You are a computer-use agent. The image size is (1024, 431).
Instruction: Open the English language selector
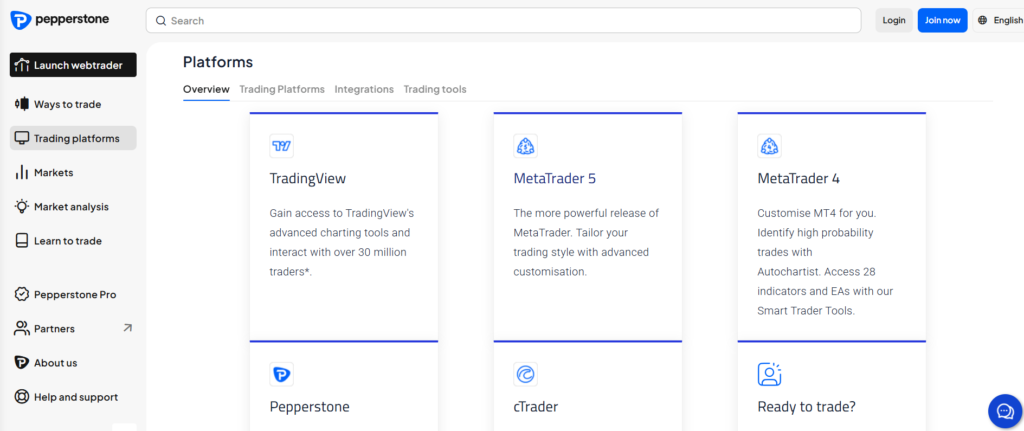[x=999, y=20]
